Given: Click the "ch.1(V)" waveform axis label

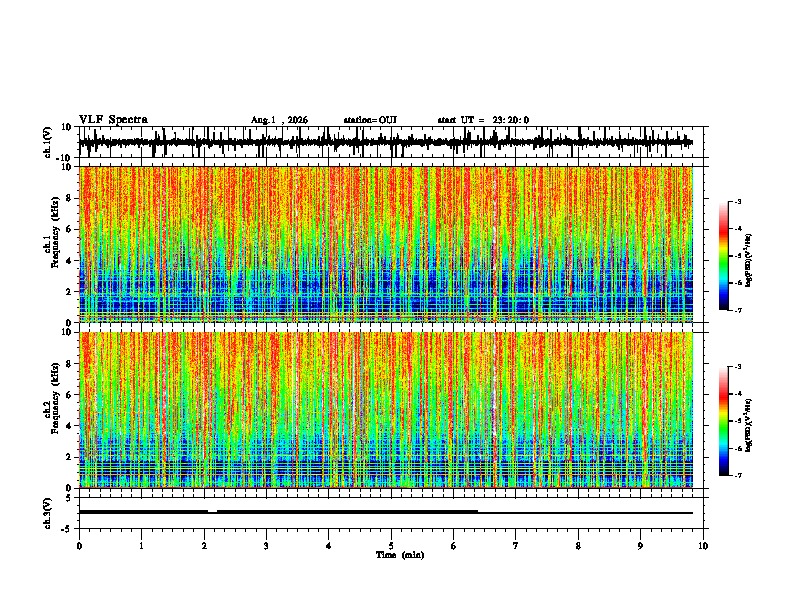Looking at the screenshot, I should 48,142.
